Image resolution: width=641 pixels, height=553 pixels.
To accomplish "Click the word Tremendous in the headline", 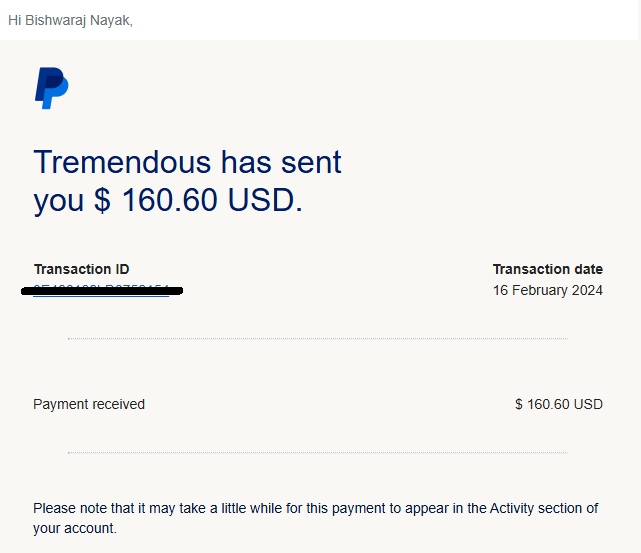I will click(x=122, y=162).
